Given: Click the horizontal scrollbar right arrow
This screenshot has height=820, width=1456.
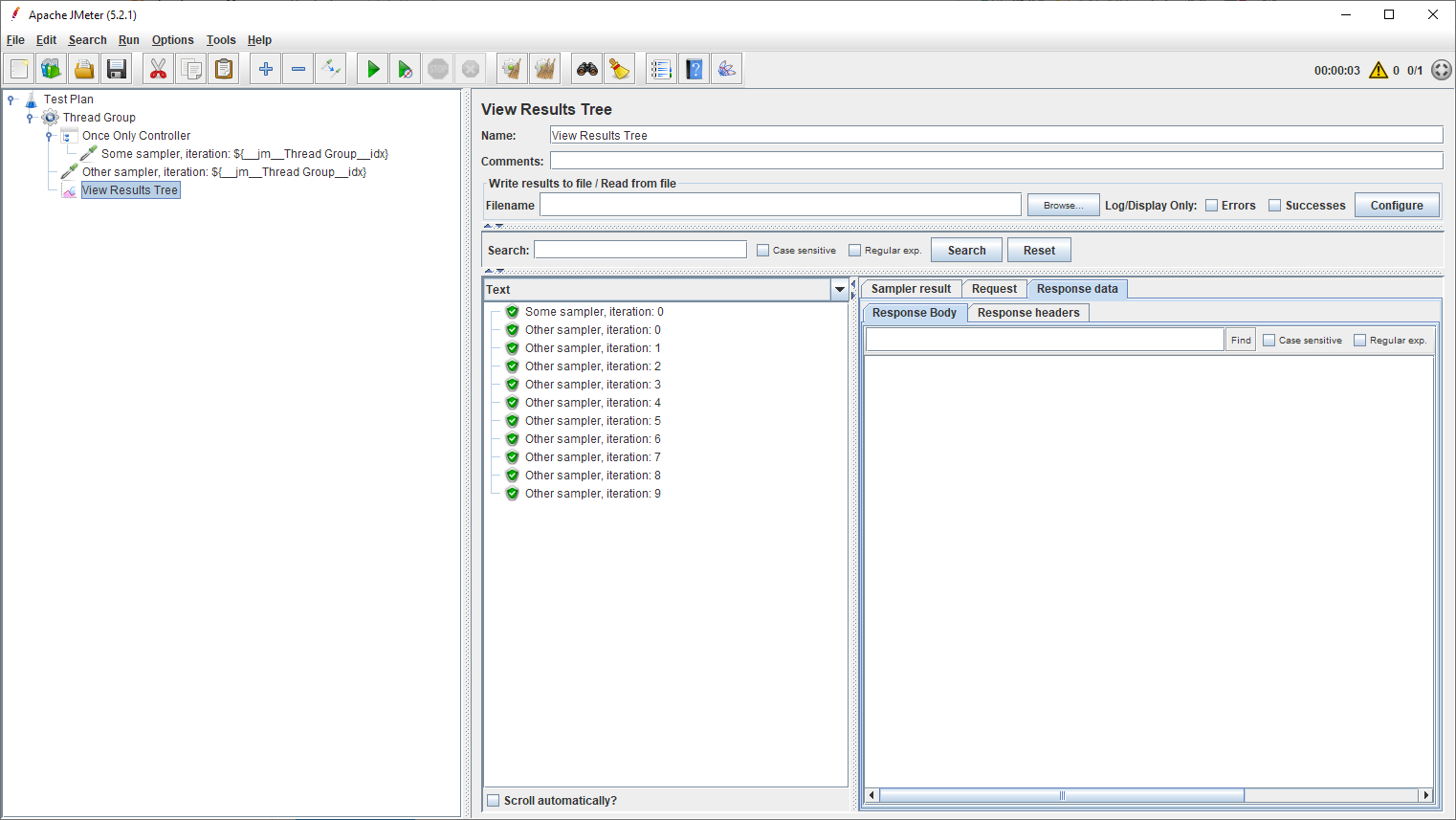Looking at the screenshot, I should pos(1425,795).
